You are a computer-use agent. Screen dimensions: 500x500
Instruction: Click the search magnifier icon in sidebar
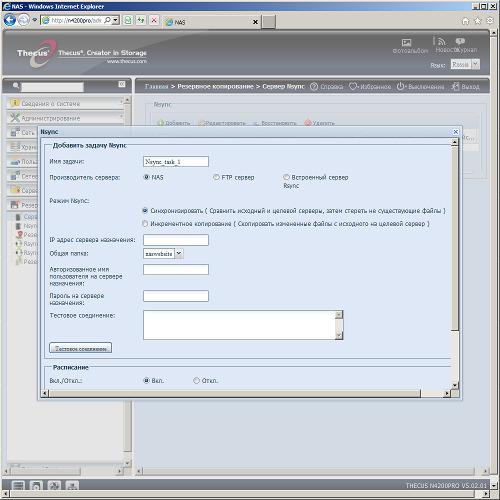pyautogui.click(x=16, y=86)
